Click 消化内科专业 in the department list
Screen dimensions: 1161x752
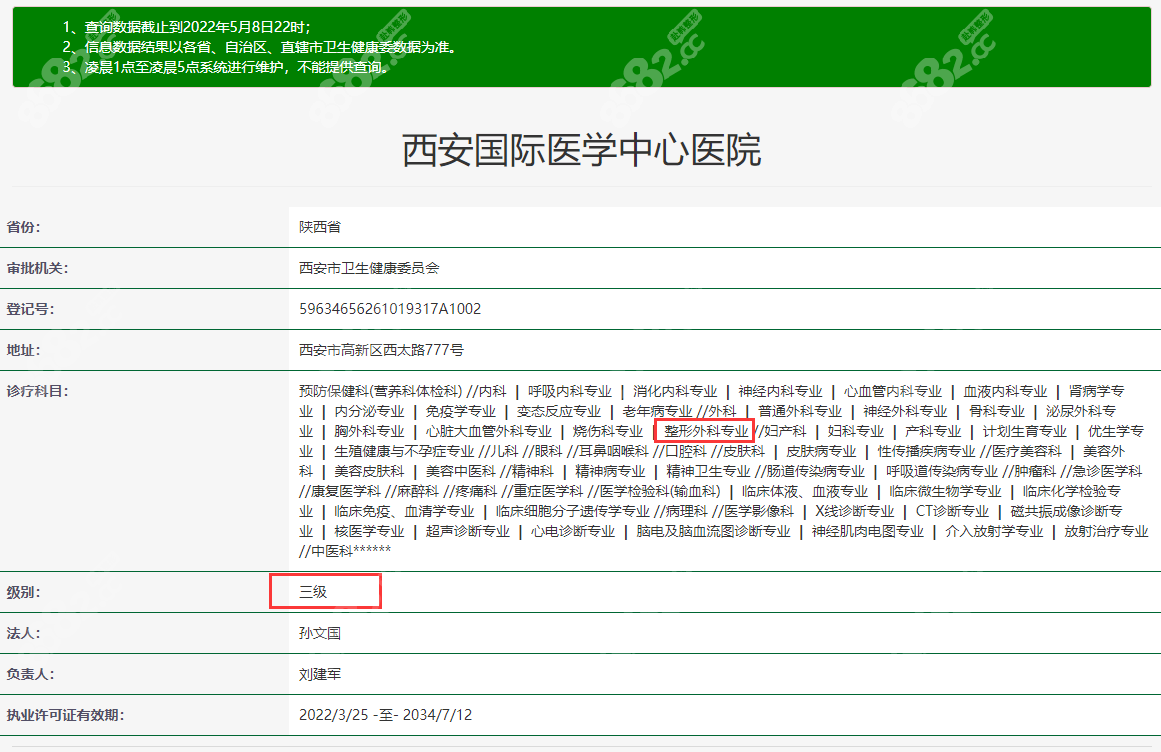(675, 392)
